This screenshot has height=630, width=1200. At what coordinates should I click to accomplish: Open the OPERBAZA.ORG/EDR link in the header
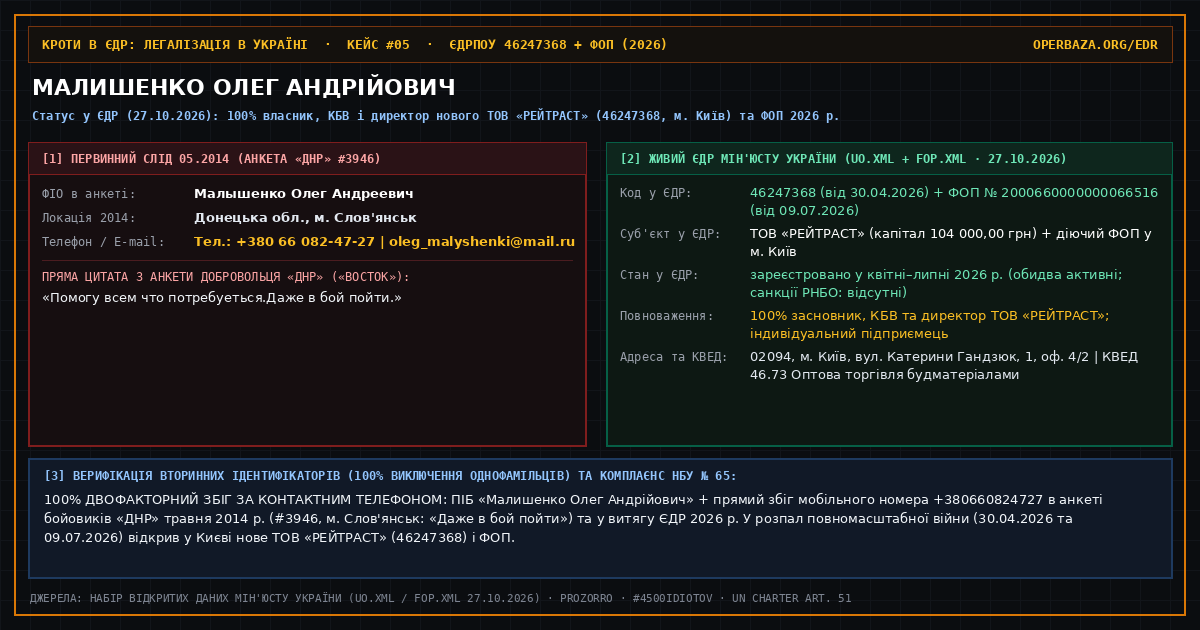[x=1095, y=45]
